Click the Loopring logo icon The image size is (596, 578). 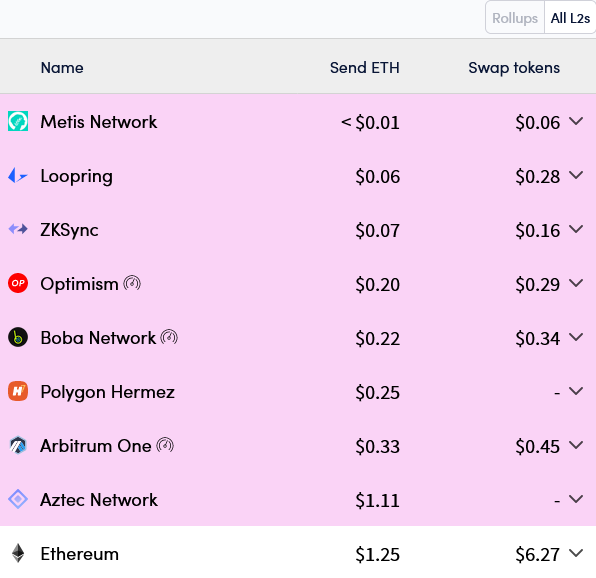[x=18, y=176]
